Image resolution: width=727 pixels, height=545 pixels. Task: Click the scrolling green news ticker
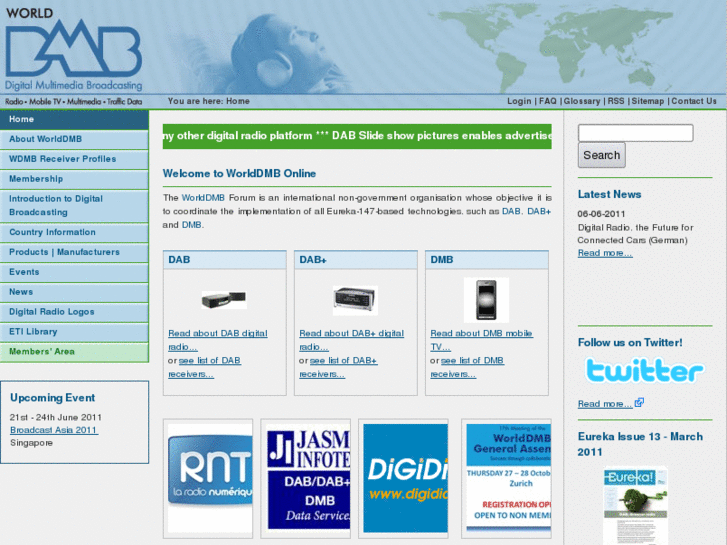[357, 136]
